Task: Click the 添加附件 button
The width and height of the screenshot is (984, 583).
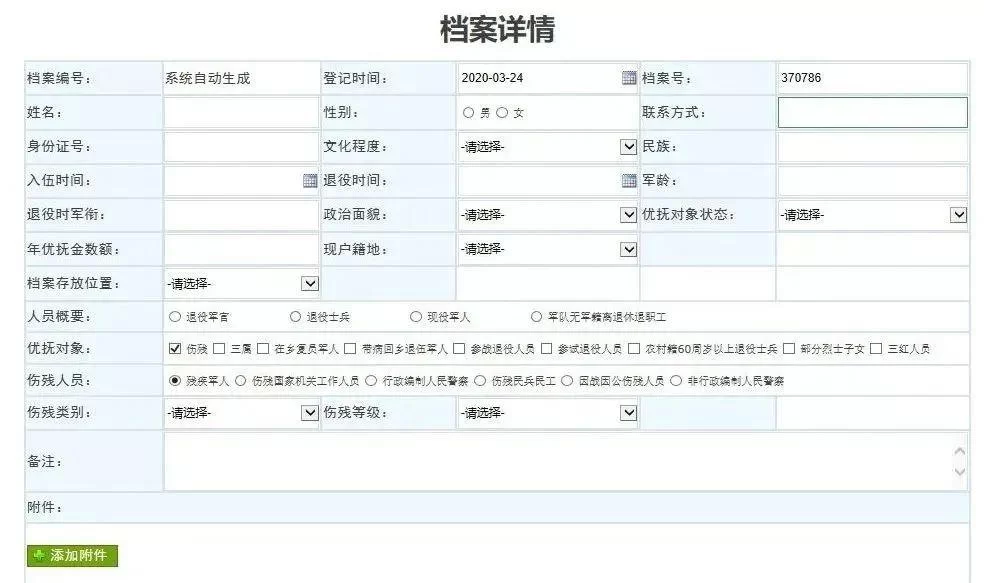Action: (72, 555)
